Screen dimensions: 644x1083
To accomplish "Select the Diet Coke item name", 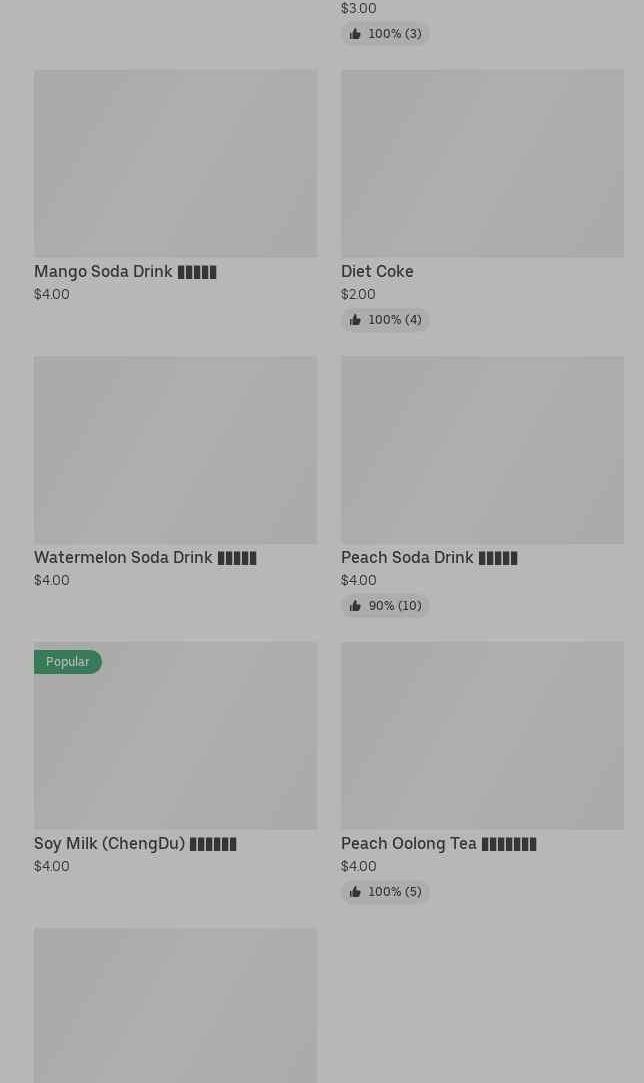I will click(377, 272).
